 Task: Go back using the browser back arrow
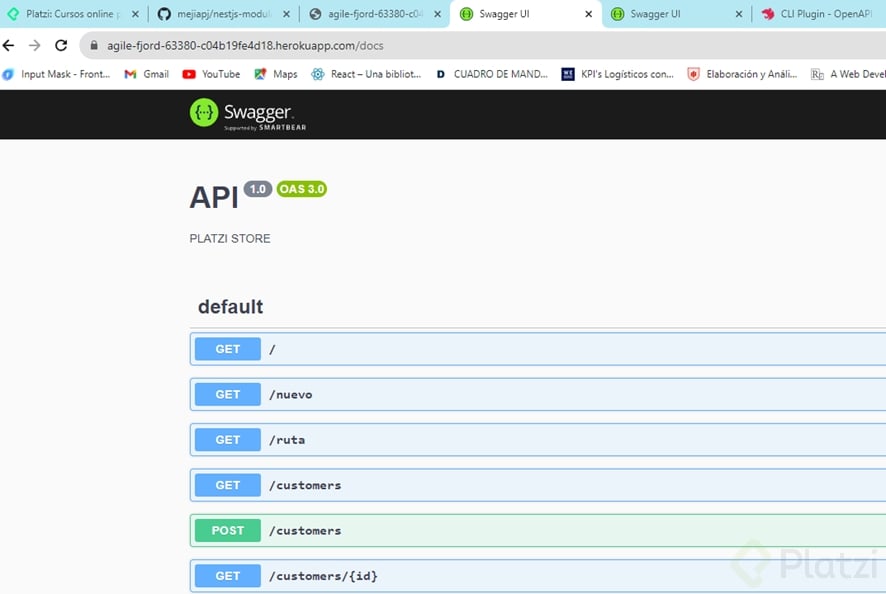tap(9, 45)
